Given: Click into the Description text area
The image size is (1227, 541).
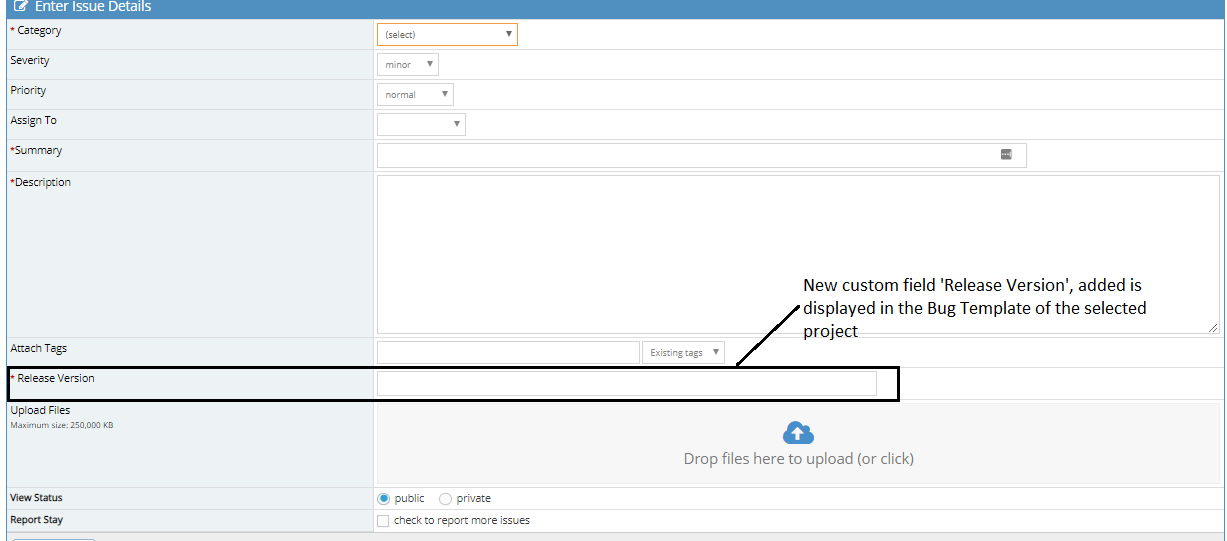Looking at the screenshot, I should 798,254.
